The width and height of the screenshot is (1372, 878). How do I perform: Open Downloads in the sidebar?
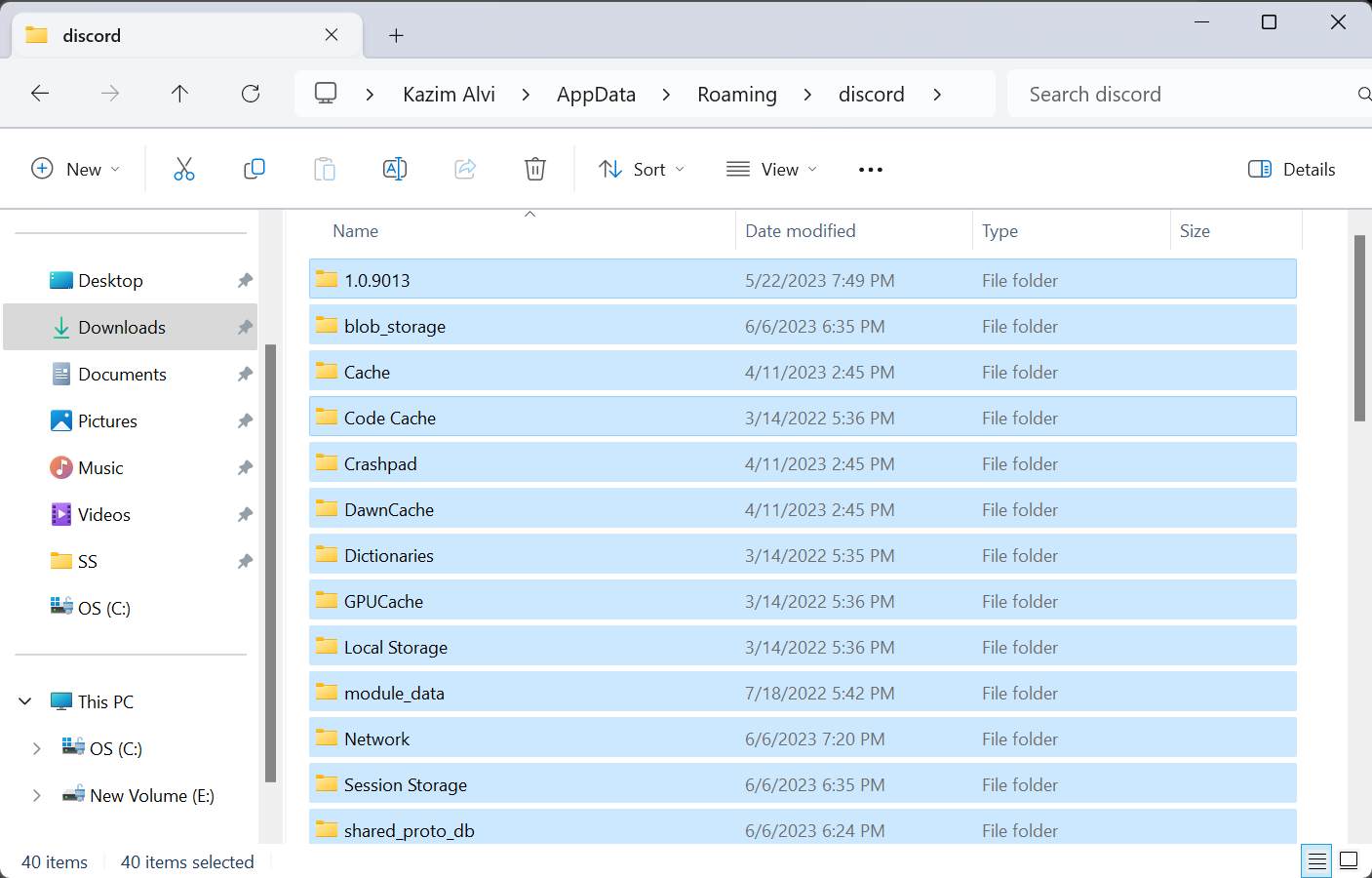click(131, 327)
